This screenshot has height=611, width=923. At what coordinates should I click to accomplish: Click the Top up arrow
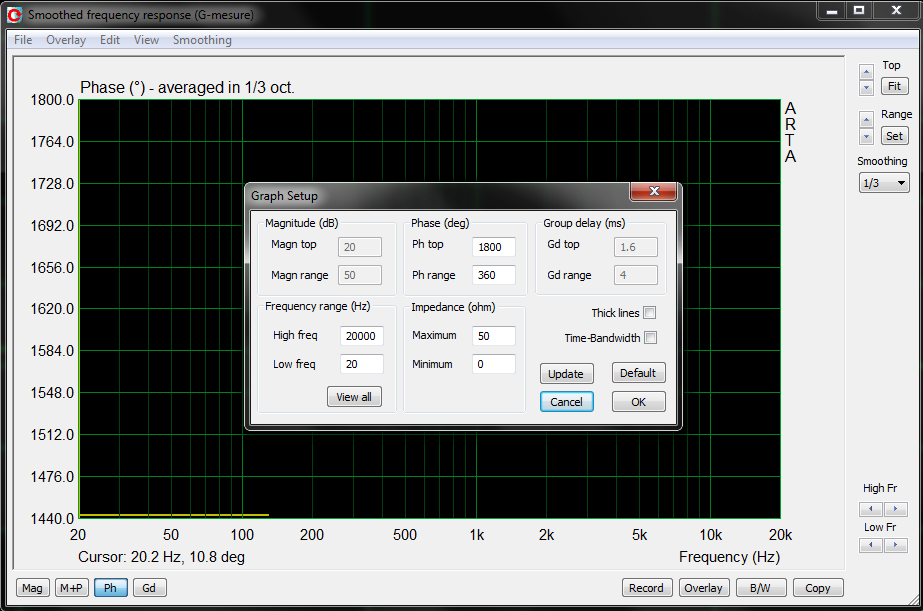coord(866,72)
